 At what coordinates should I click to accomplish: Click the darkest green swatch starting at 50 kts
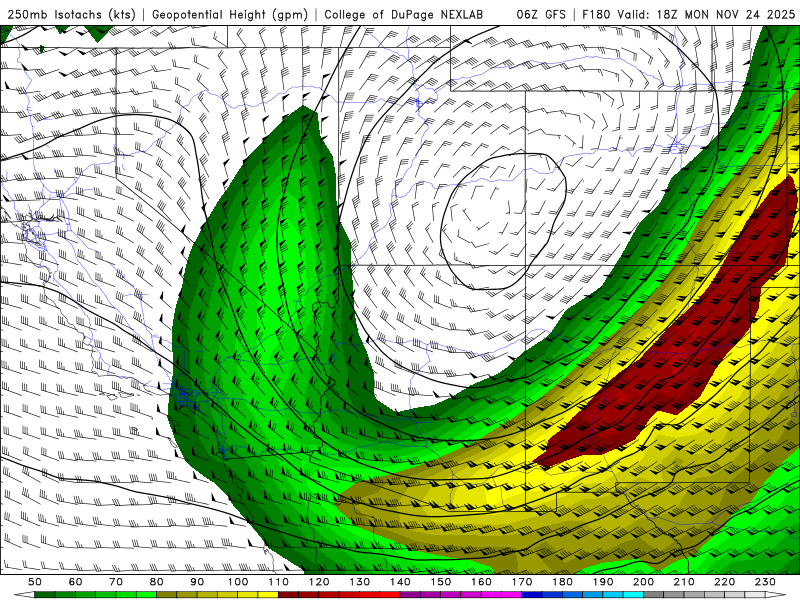tap(44, 595)
